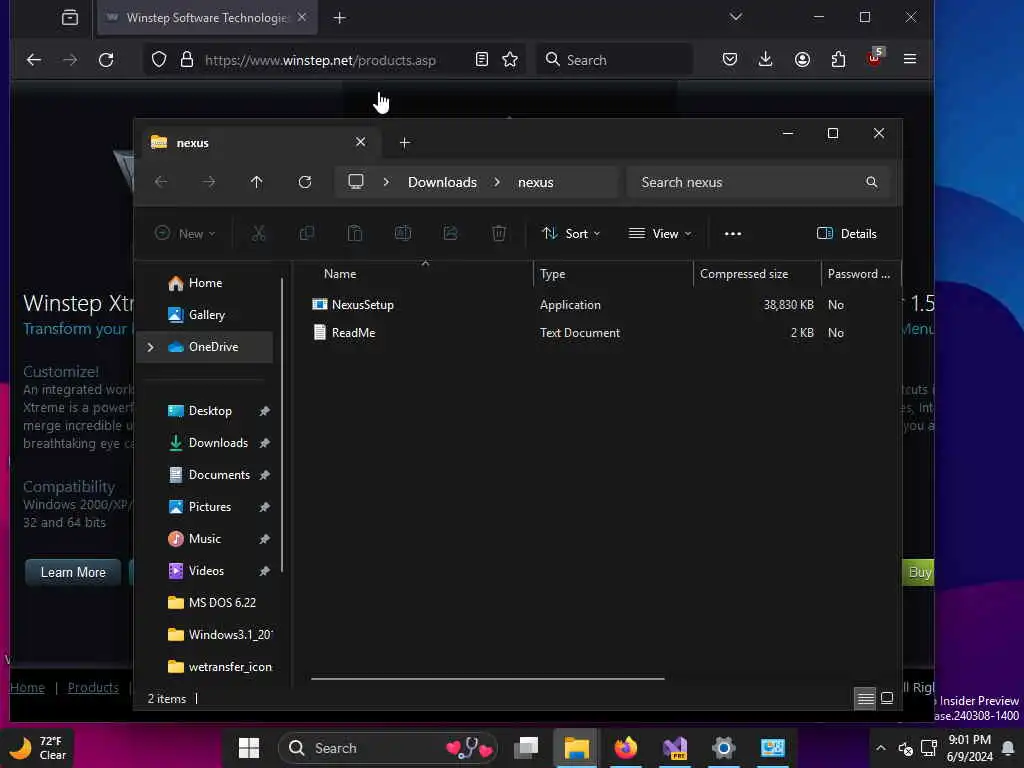
Task: Open Gallery in navigation pane
Action: (x=204, y=315)
